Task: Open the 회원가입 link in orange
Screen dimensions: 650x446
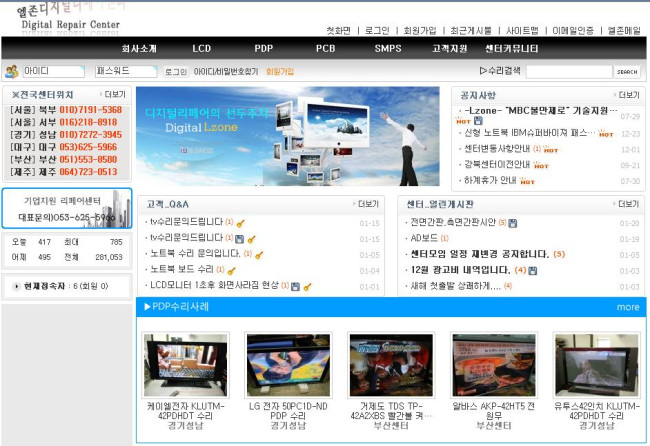Action: pyautogui.click(x=279, y=72)
